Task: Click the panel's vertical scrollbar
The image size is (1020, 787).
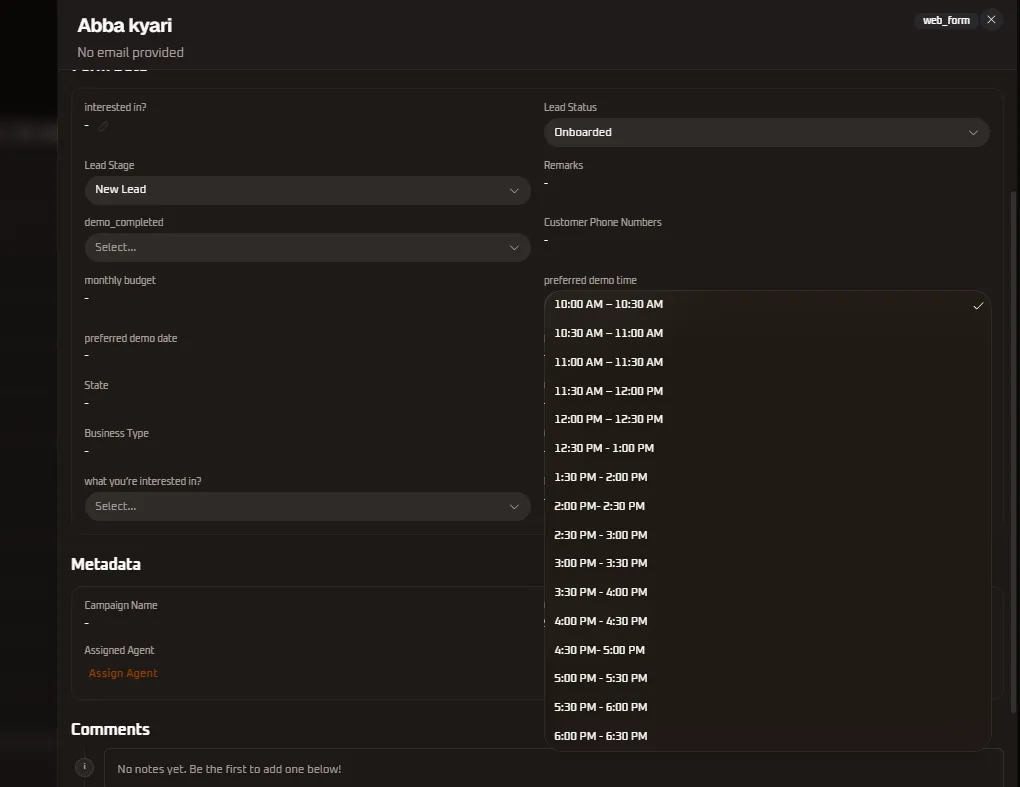Action: point(1013,452)
